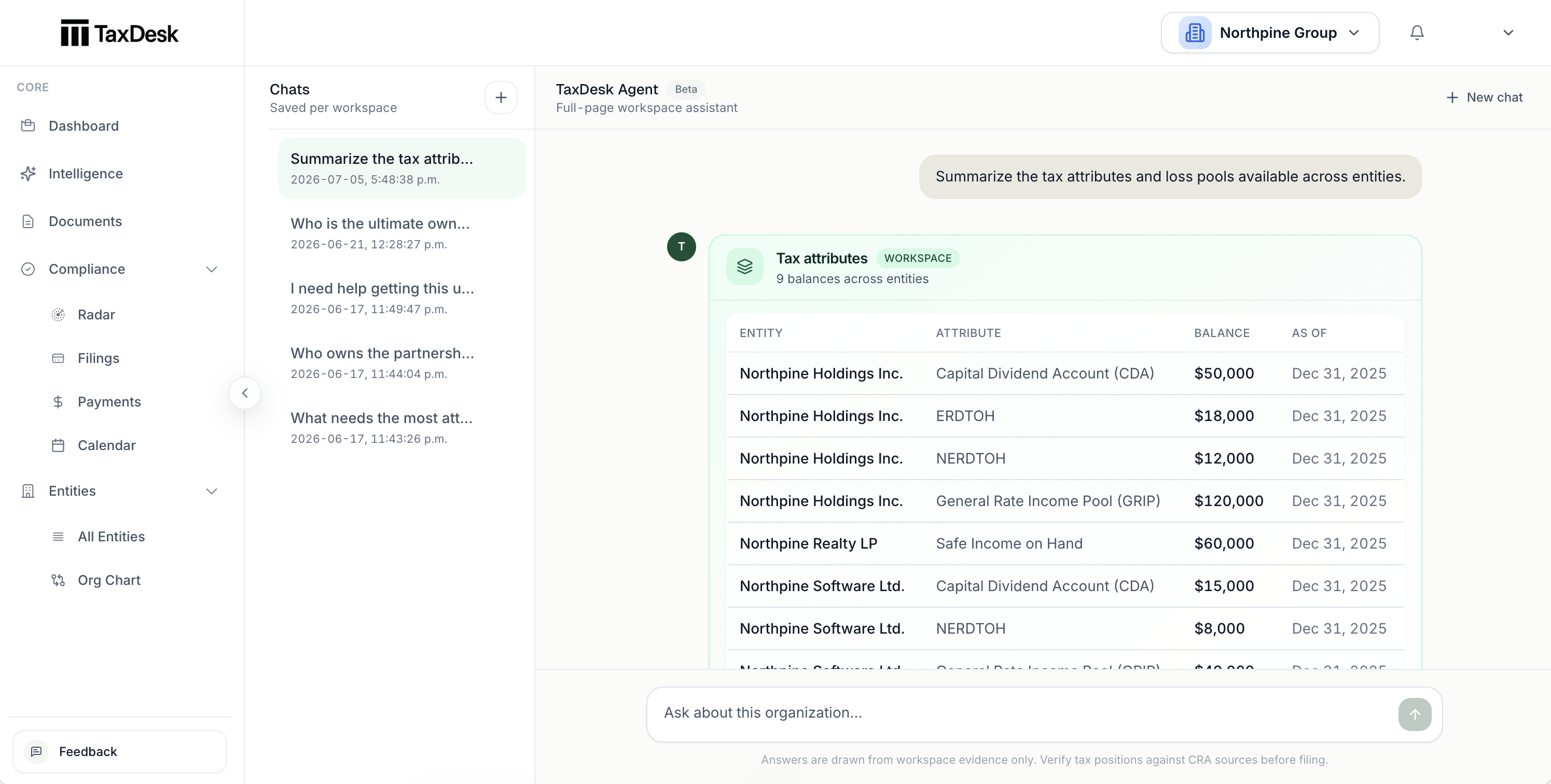The width and height of the screenshot is (1551, 784).
Task: Open the Dashboard icon in sidebar
Action: (x=27, y=126)
